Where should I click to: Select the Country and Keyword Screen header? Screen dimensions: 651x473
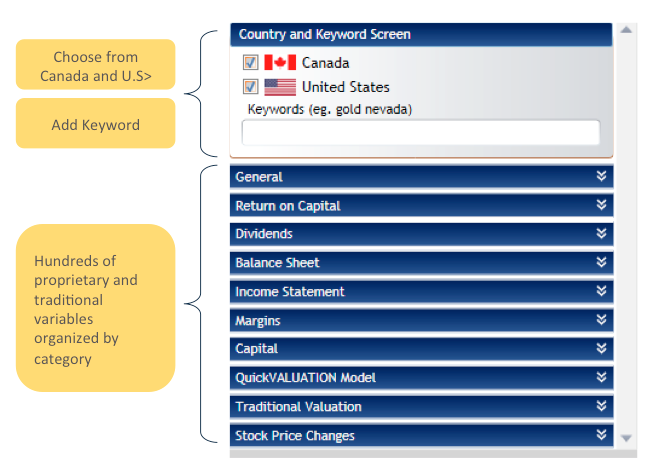coord(421,34)
